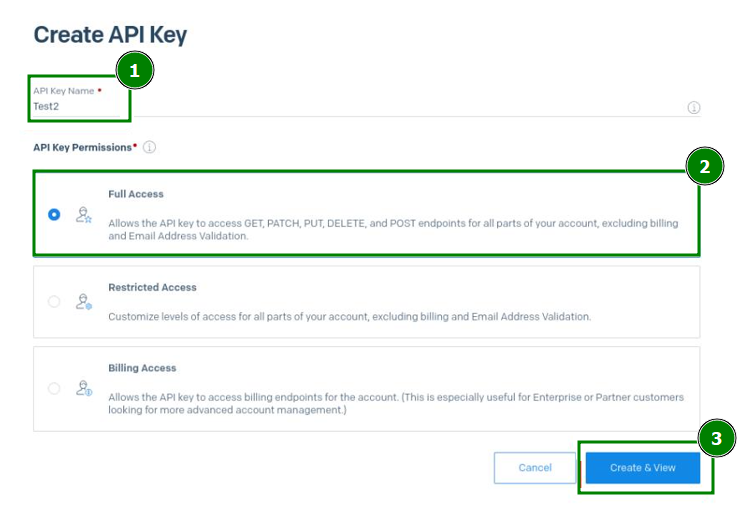The image size is (744, 527).
Task: Click the Restricted Access description text
Action: click(349, 316)
